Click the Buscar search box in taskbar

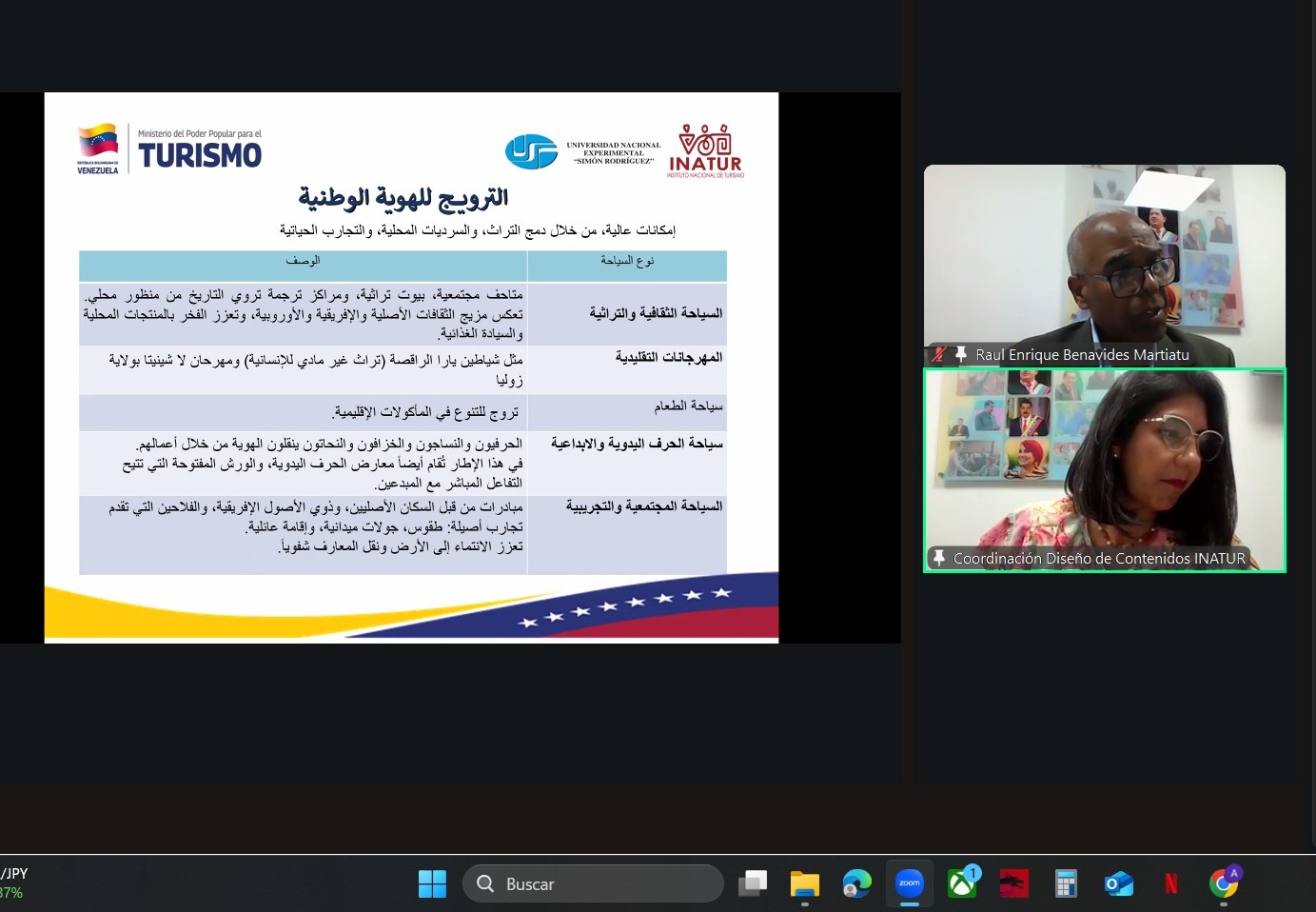point(593,884)
